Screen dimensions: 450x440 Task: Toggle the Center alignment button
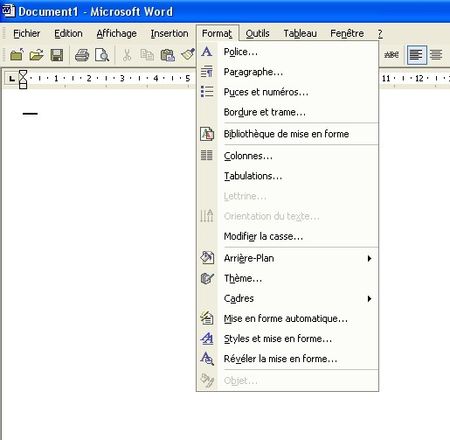[x=436, y=55]
